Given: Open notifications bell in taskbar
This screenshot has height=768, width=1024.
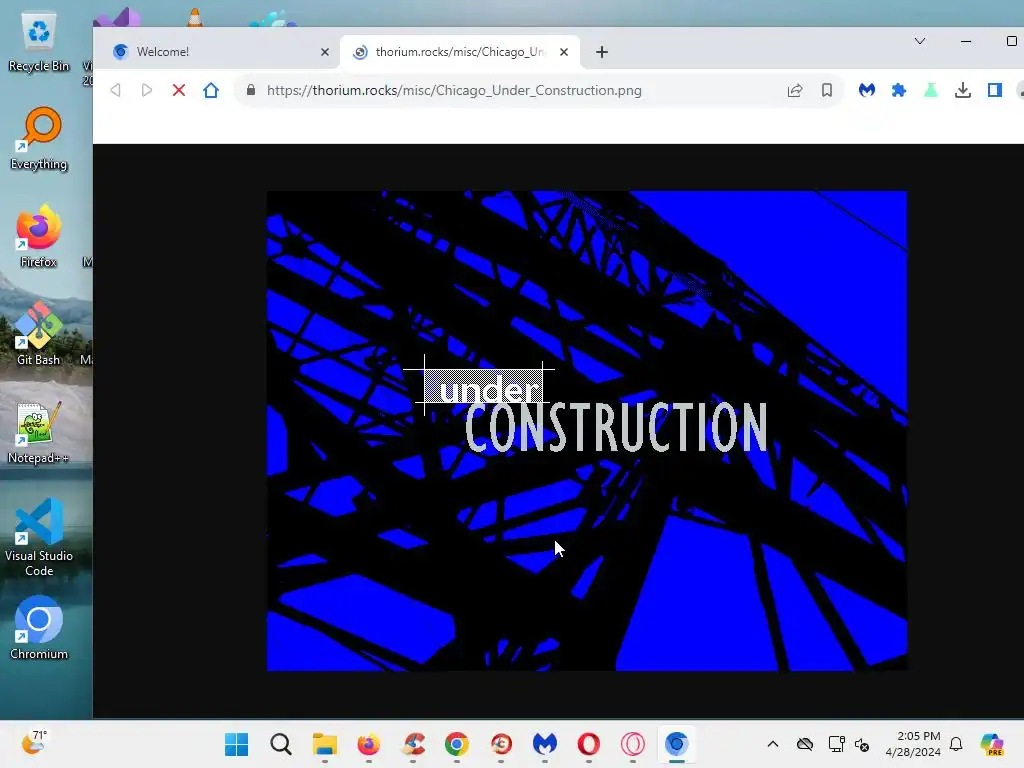Looking at the screenshot, I should tap(956, 744).
